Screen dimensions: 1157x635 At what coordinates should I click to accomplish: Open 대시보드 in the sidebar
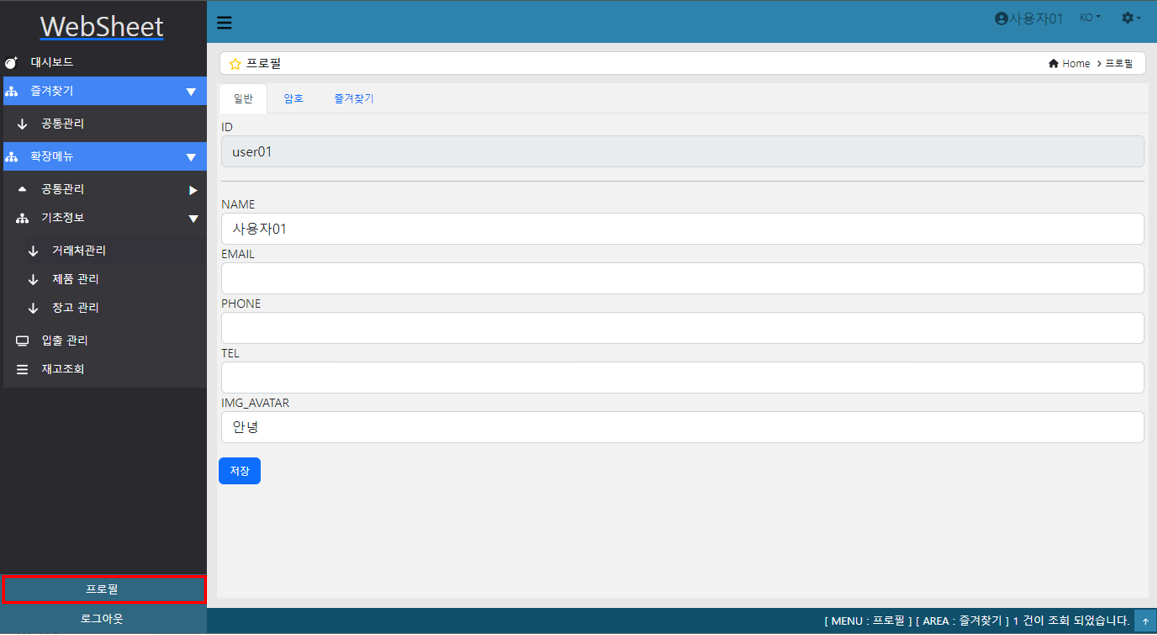tap(52, 63)
